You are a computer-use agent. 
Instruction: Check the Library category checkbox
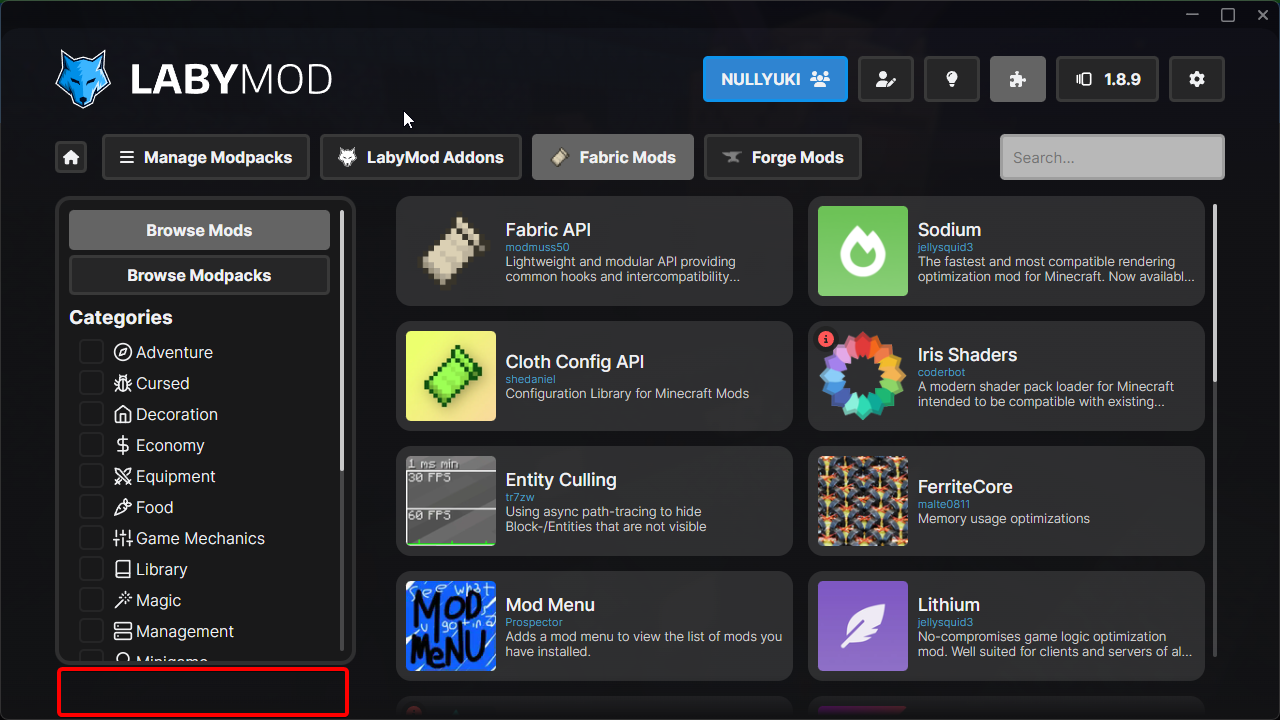[x=91, y=569]
